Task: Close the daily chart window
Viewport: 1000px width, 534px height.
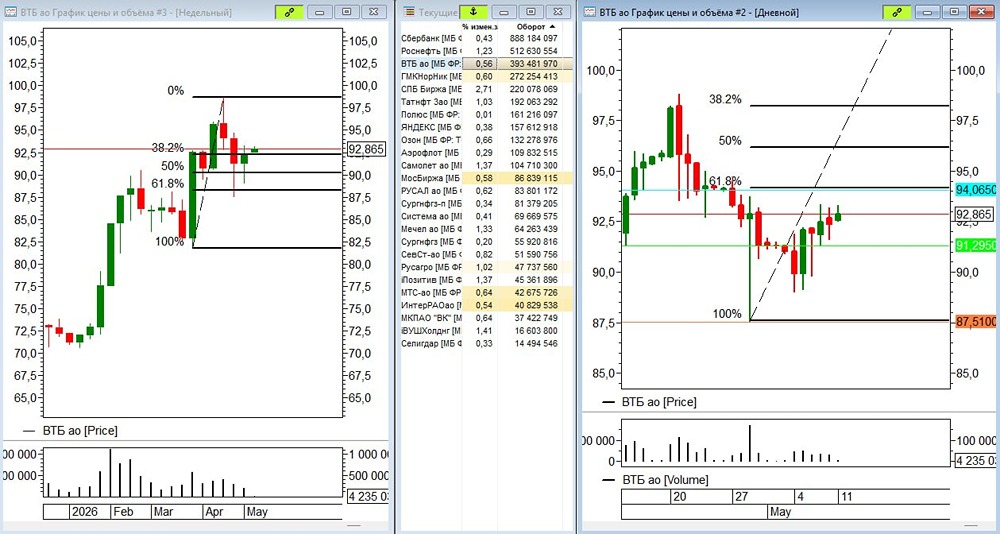Action: 983,12
